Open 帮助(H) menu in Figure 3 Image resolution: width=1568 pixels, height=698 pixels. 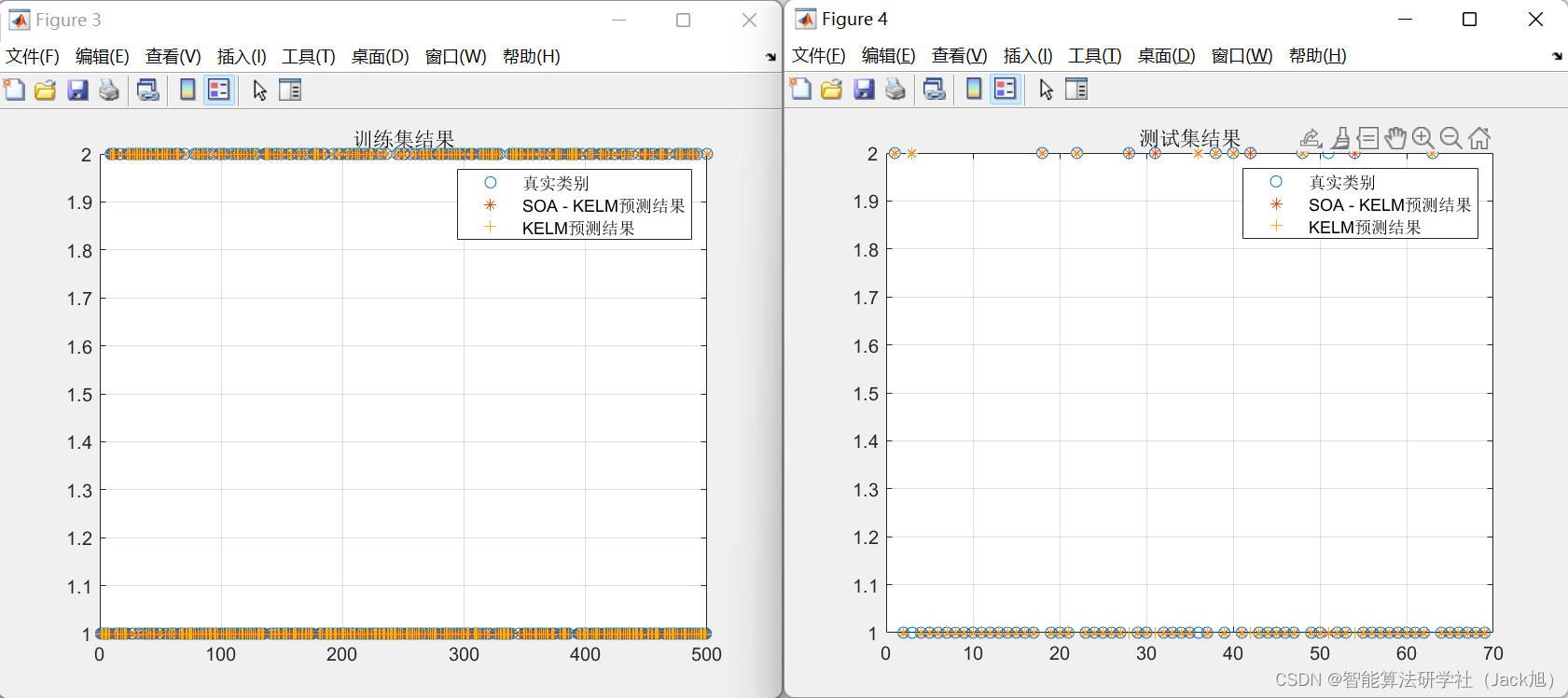(x=531, y=56)
